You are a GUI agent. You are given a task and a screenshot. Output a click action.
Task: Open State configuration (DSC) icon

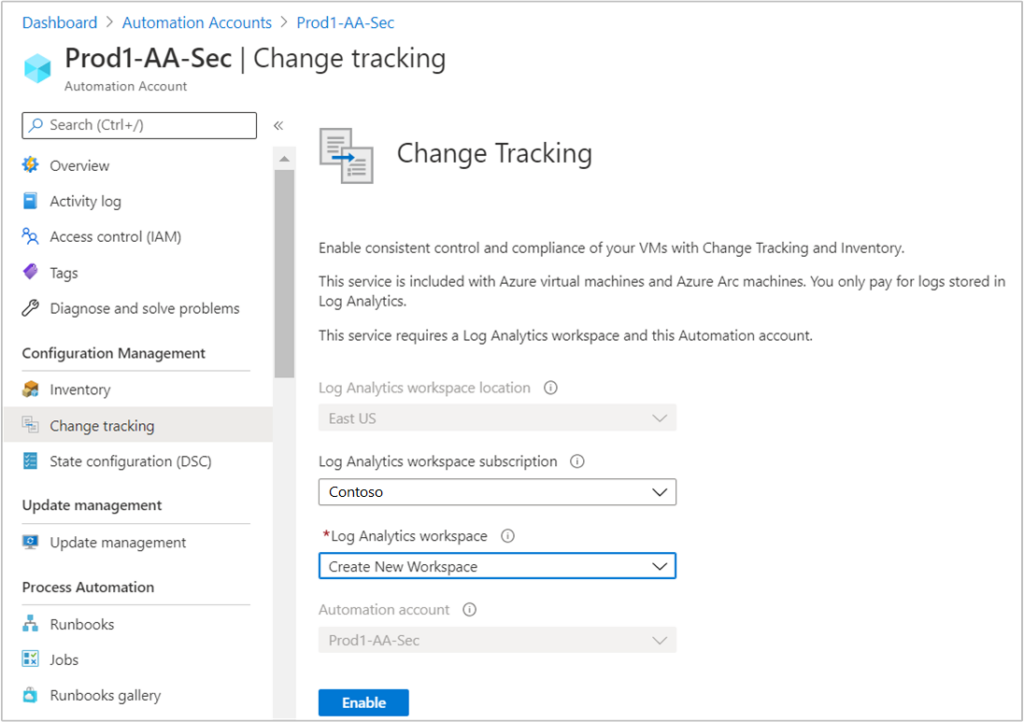click(33, 461)
